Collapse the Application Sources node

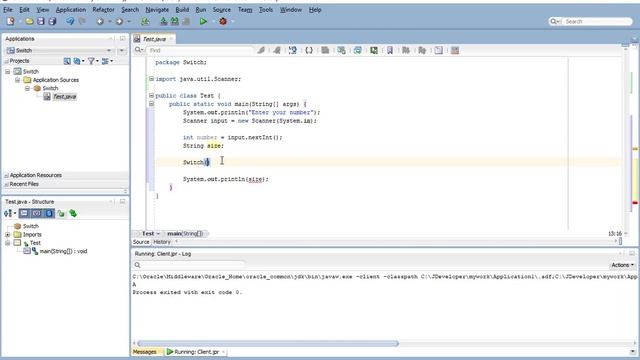[x=18, y=80]
